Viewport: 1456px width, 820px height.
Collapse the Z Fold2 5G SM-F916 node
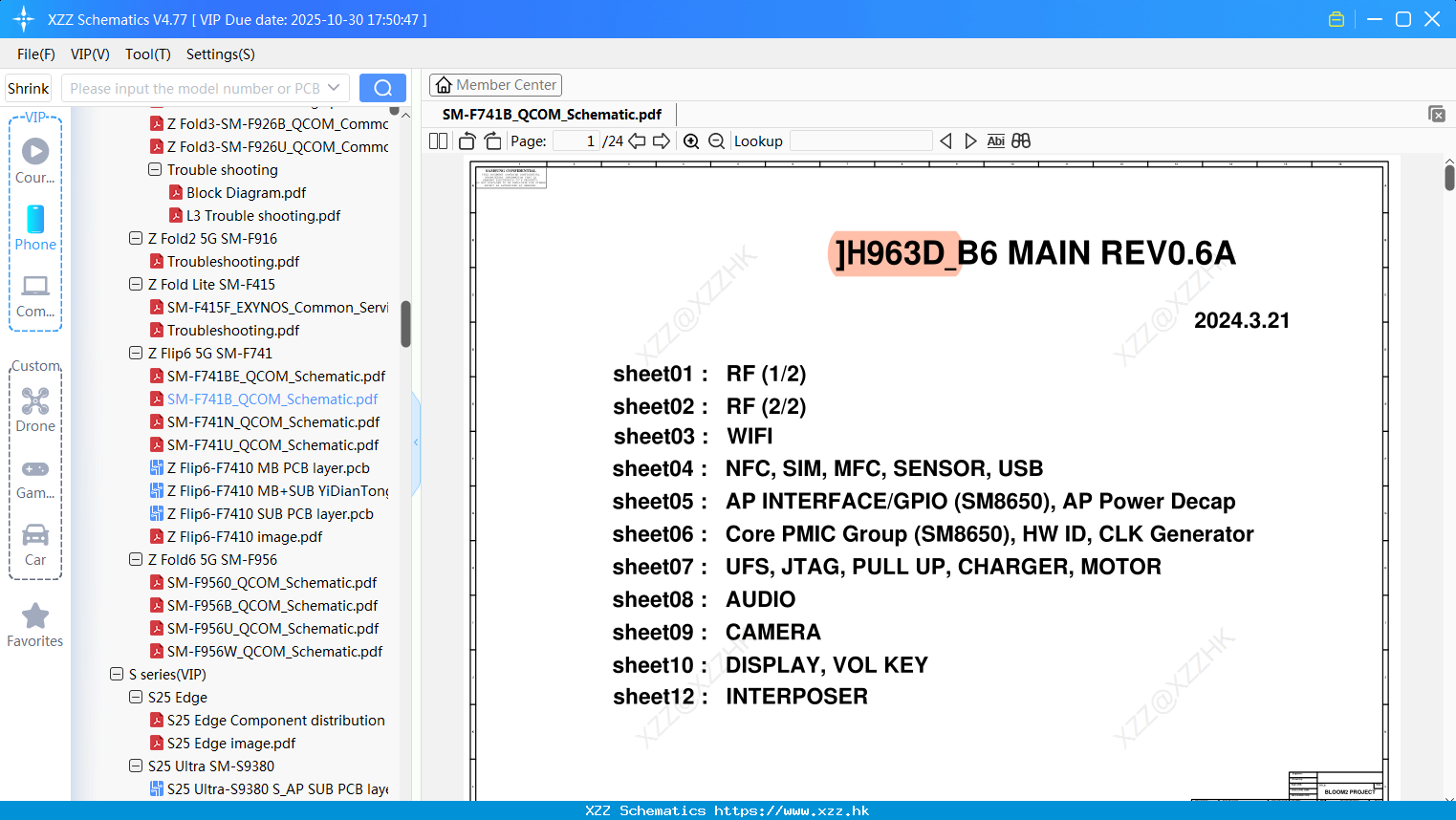pos(136,238)
